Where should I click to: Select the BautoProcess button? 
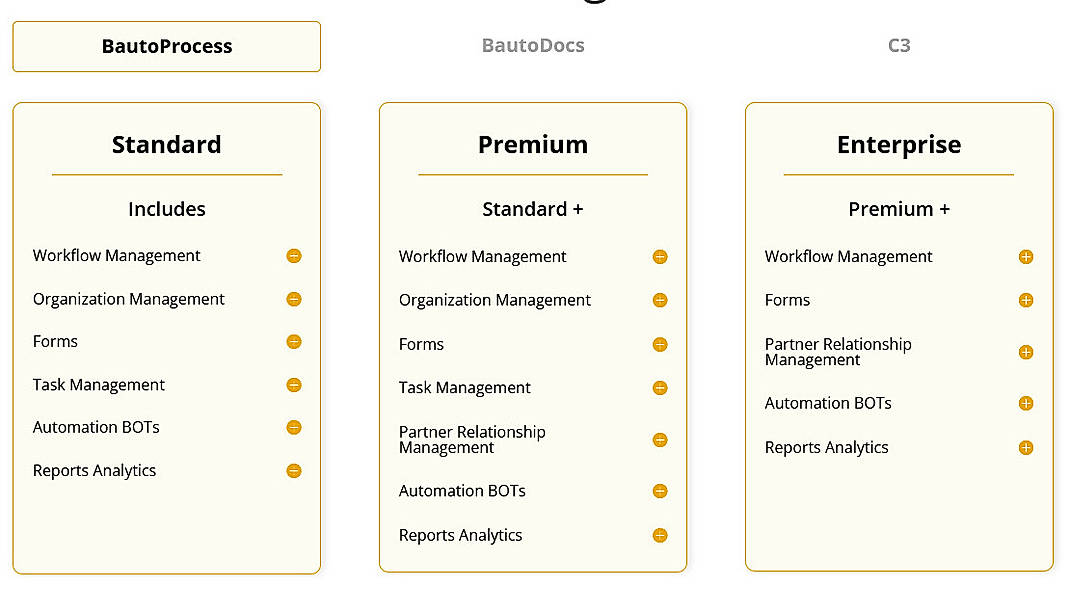tap(166, 46)
